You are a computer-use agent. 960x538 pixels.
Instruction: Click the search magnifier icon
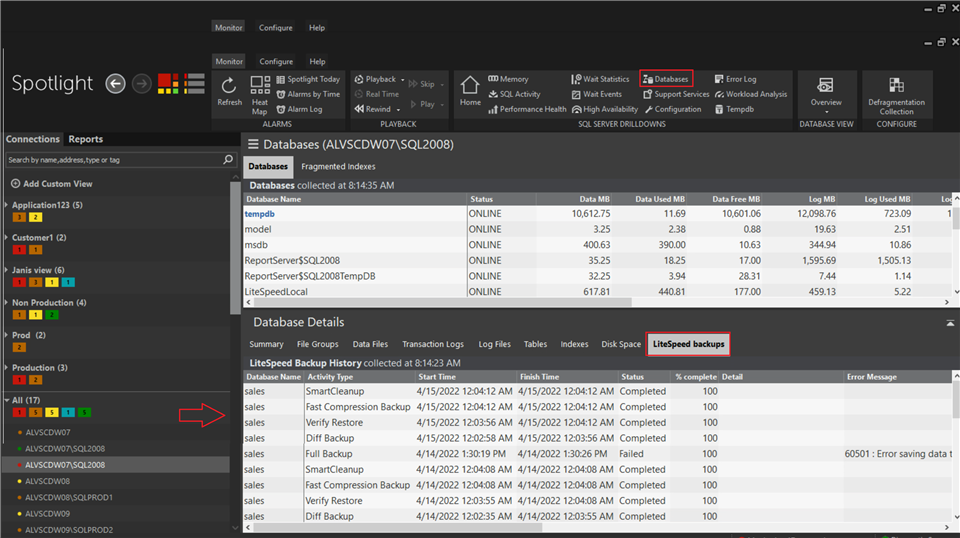[228, 160]
